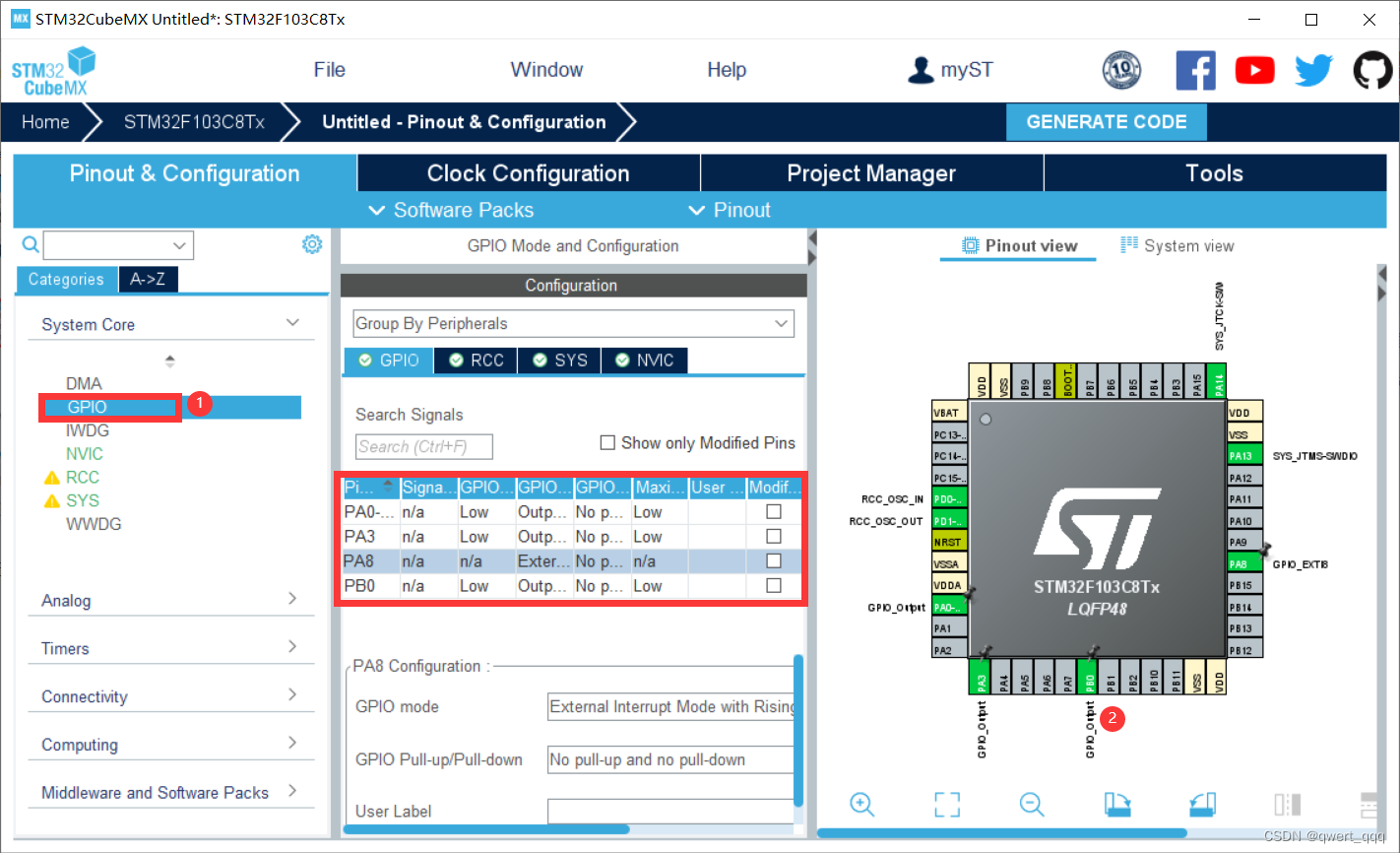Screen dimensions: 1400x853
Task: Select IWDG in System Core list
Action: [88, 430]
